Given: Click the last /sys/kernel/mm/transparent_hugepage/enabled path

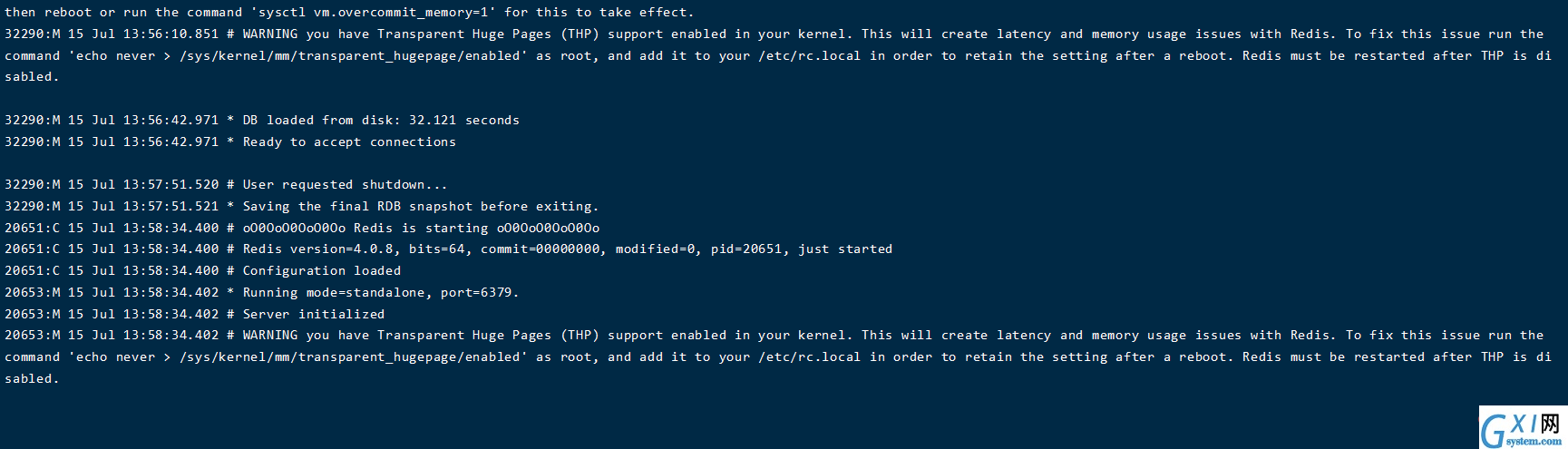Looking at the screenshot, I should coord(353,357).
